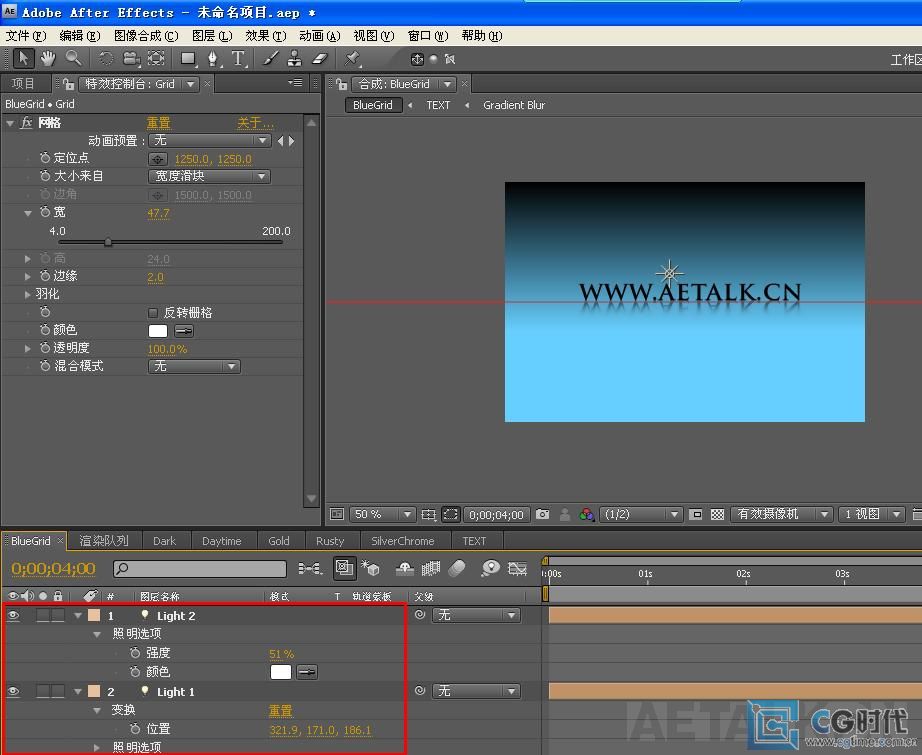Toggle stopwatch for 定位点 property
922x755 pixels.
[x=45, y=158]
